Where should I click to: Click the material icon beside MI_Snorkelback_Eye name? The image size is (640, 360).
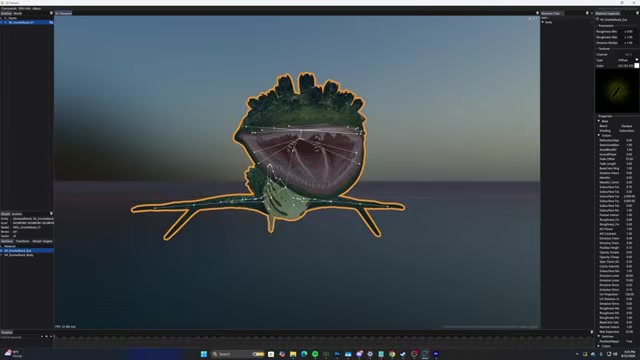point(598,19)
